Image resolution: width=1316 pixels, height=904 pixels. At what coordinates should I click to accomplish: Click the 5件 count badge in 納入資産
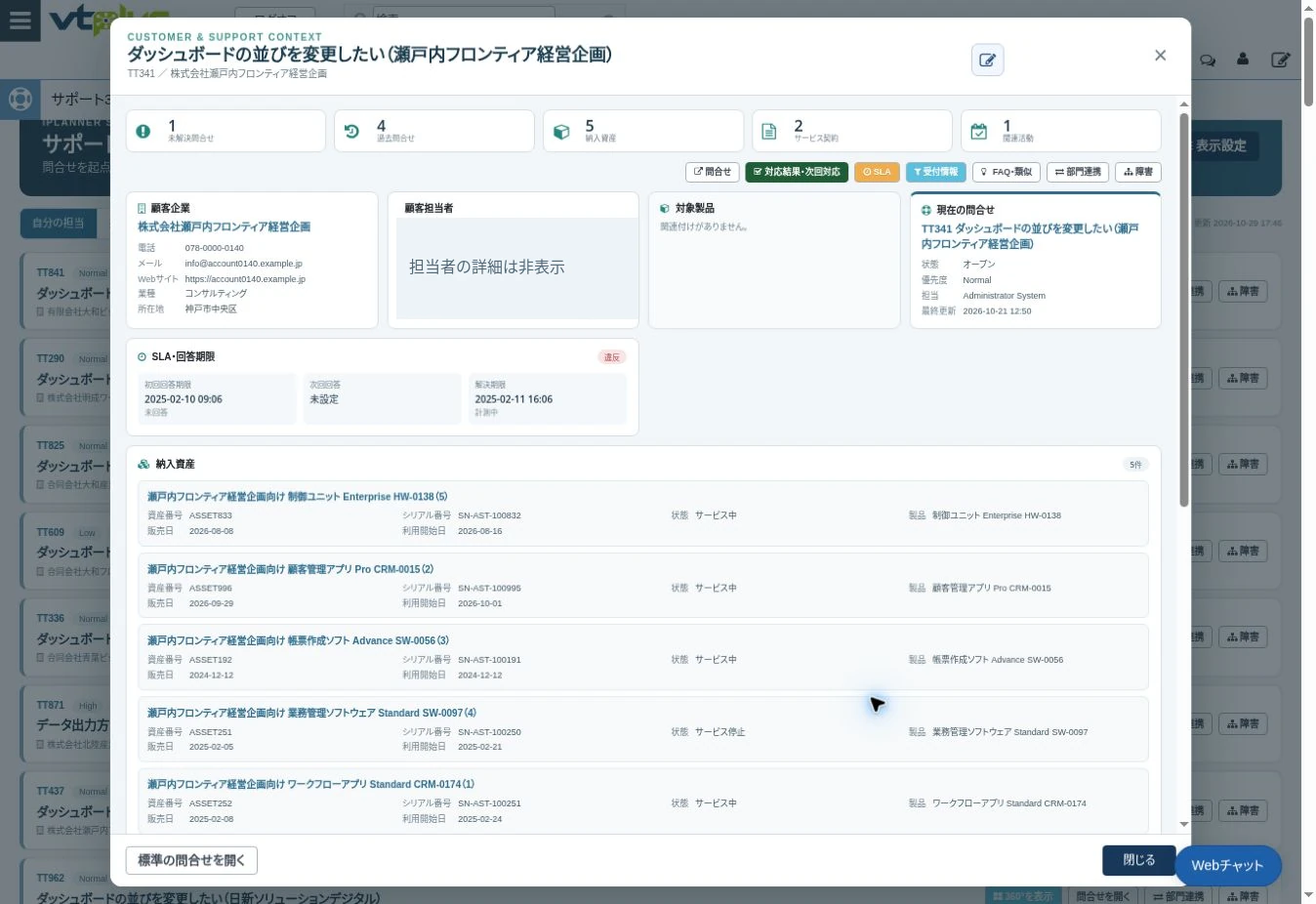(1135, 465)
